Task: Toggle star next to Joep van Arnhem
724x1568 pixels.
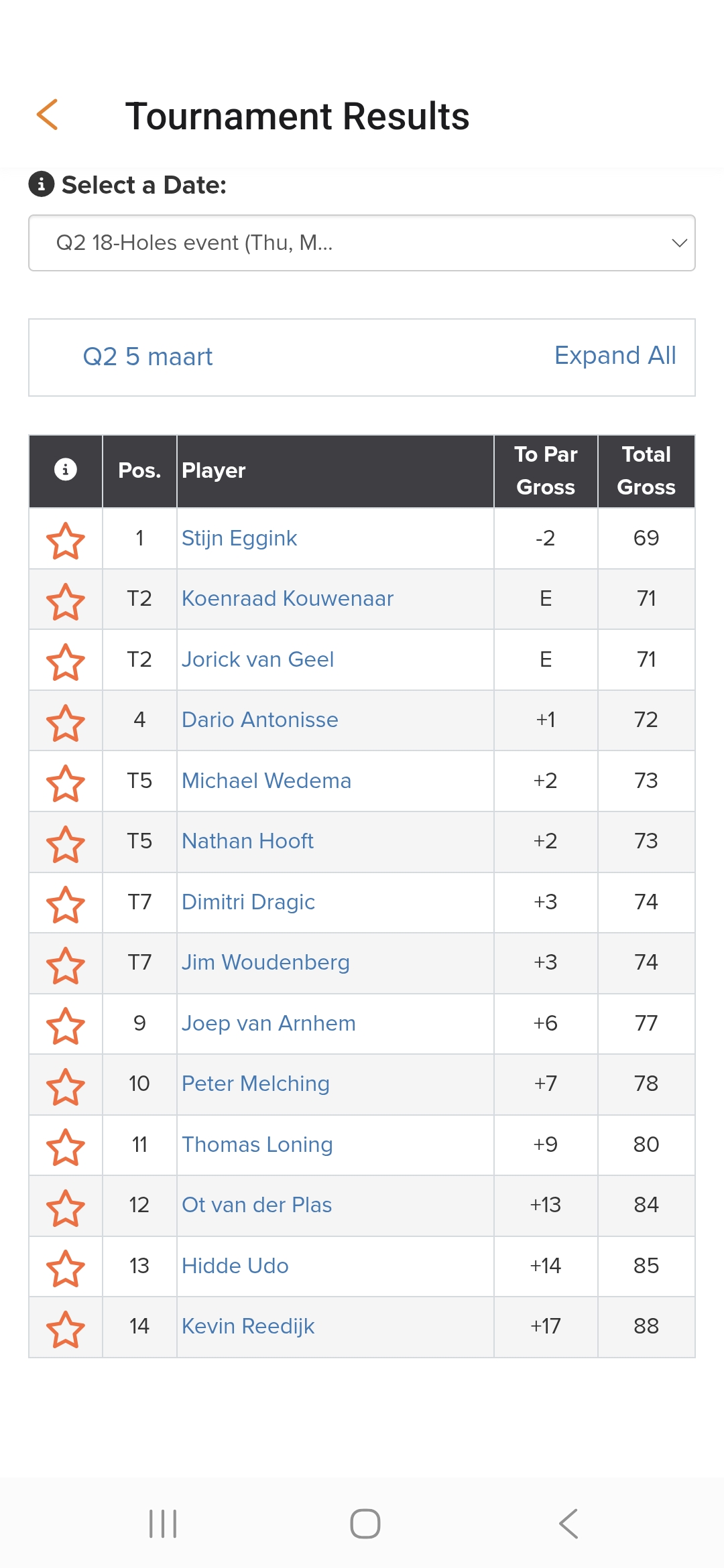Action: point(66,1025)
